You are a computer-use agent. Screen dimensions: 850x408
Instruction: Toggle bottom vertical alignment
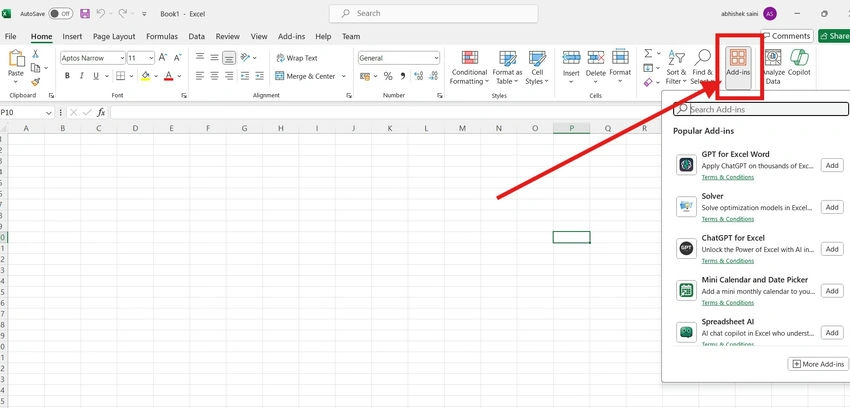point(229,57)
